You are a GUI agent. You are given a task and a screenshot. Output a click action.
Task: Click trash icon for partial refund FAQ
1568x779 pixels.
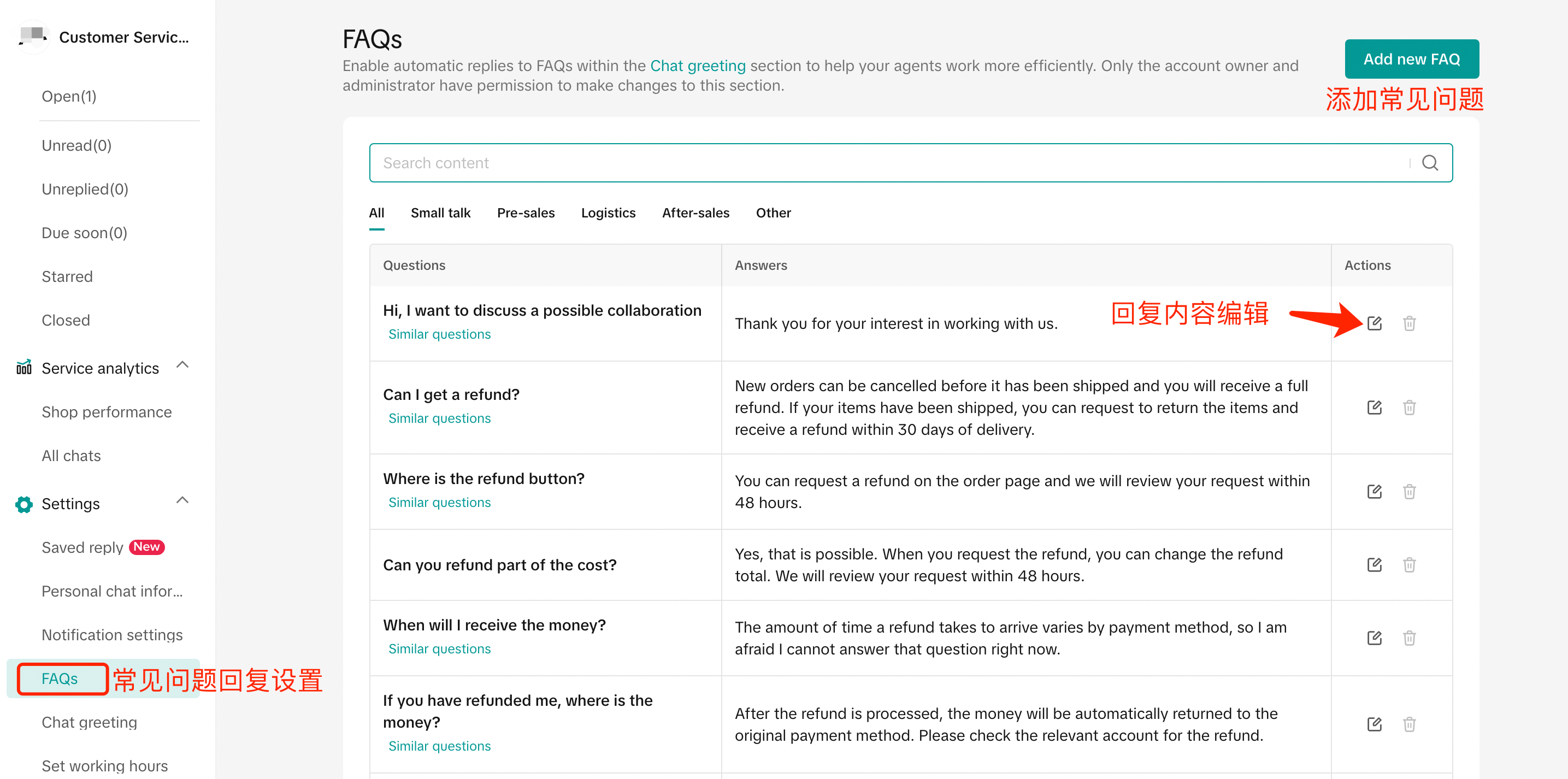click(x=1408, y=565)
